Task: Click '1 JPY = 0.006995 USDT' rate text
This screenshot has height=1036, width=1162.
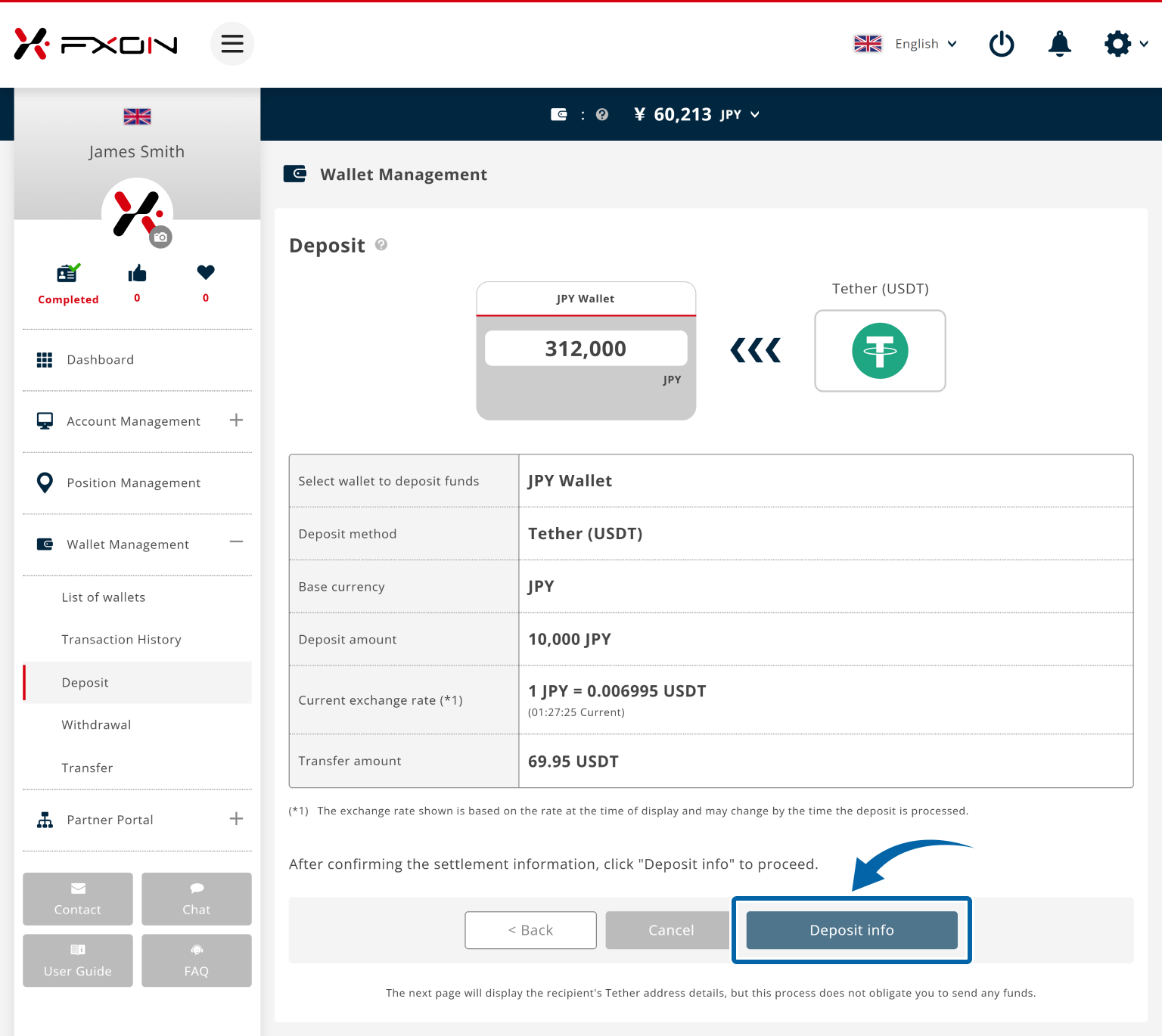Action: [617, 691]
